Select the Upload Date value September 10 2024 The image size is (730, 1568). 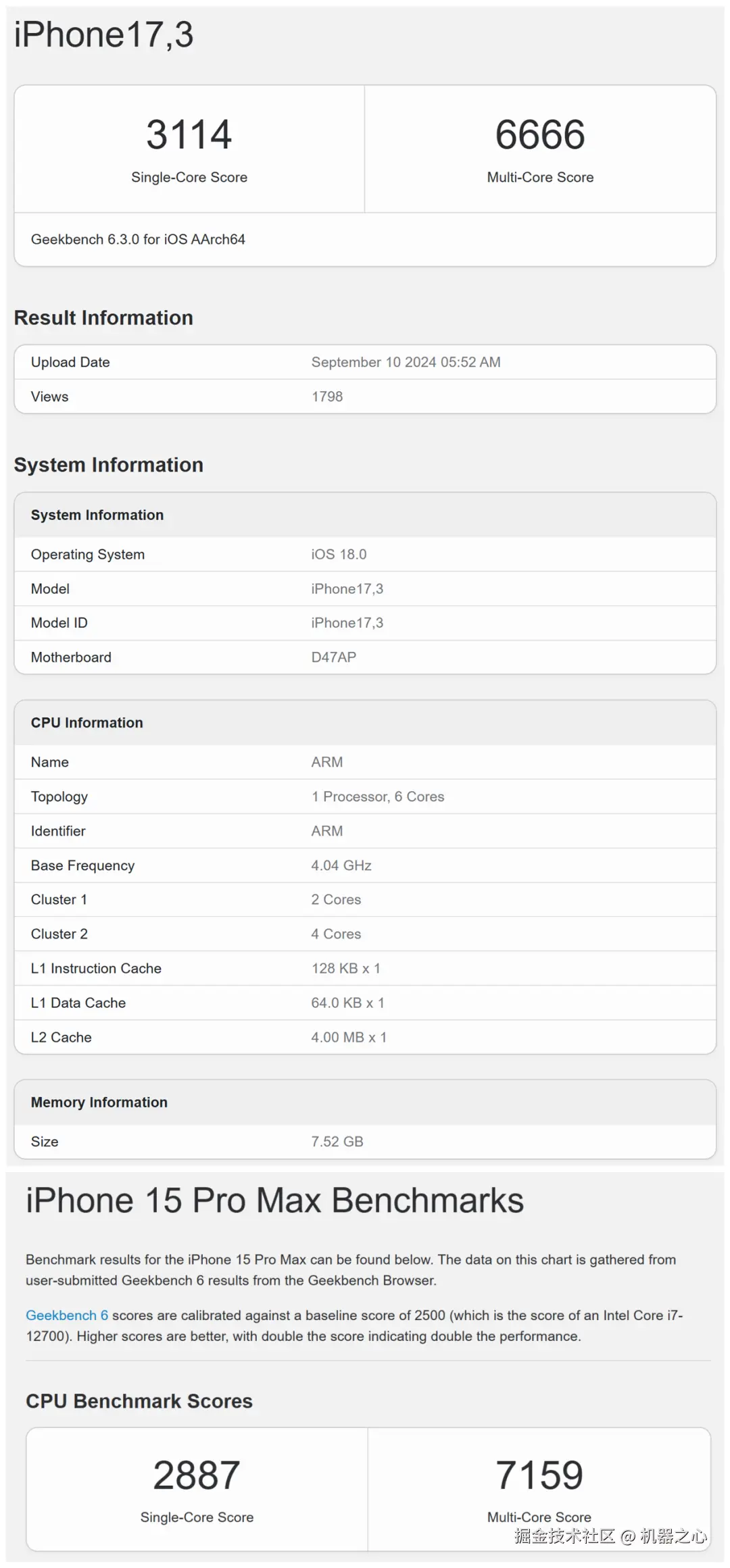(406, 362)
